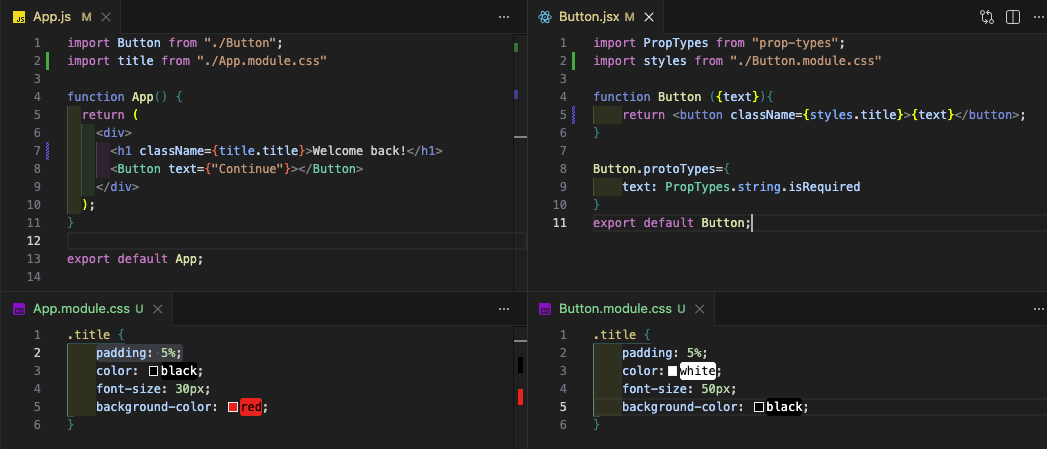The image size is (1047, 449).
Task: Select the Button.module.css tab
Action: coord(615,309)
